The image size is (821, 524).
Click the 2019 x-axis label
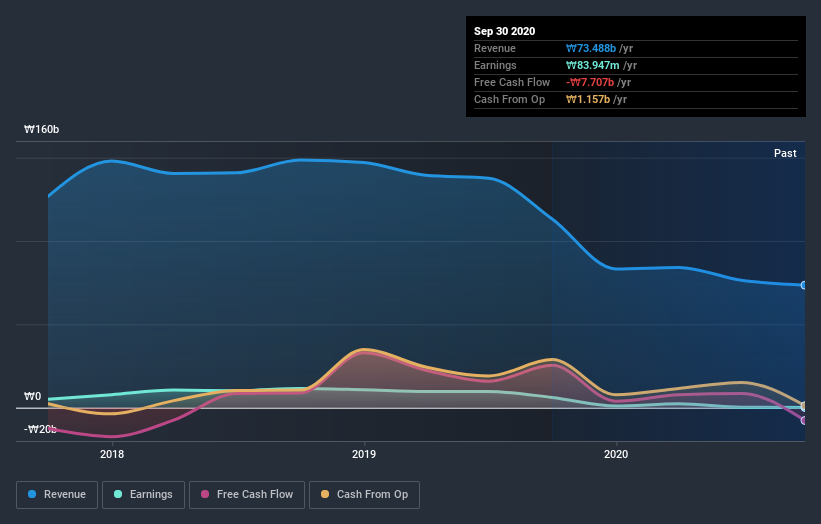[364, 454]
